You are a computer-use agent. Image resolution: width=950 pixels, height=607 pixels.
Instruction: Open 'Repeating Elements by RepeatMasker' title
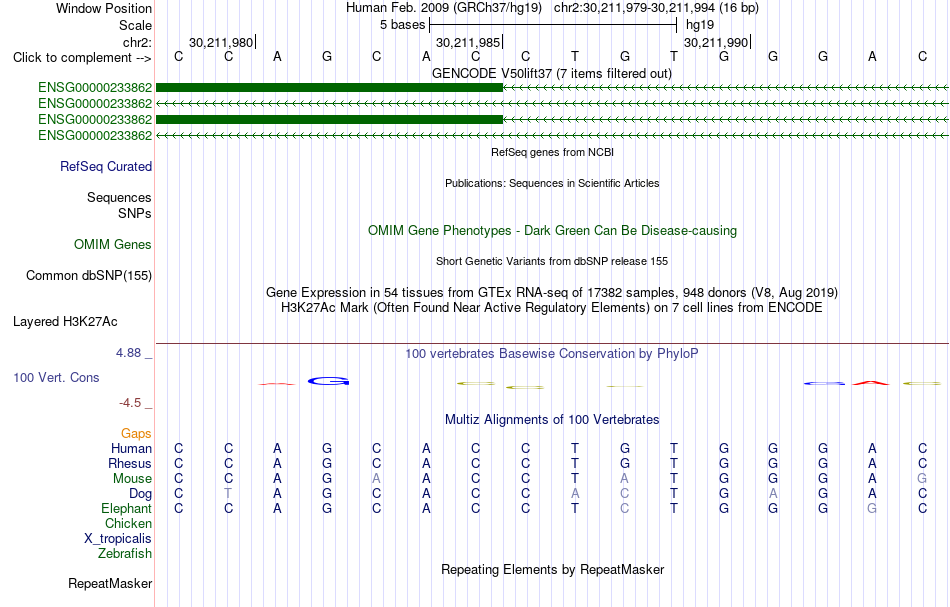tap(553, 570)
